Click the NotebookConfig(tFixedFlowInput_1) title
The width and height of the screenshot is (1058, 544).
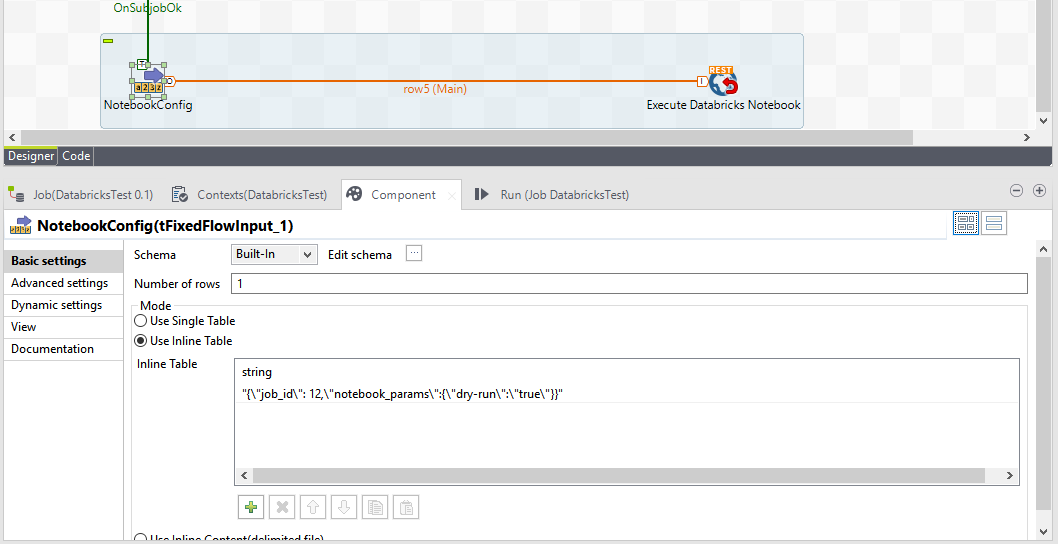(x=165, y=226)
